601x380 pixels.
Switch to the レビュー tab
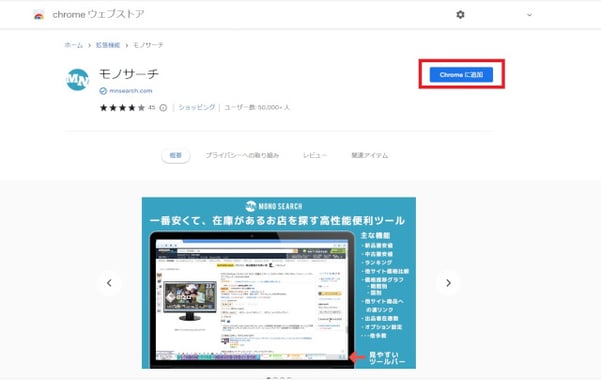point(315,155)
